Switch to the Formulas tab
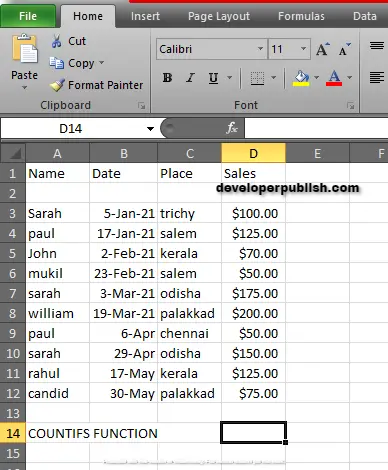Viewport: 388px width, 470px height. tap(301, 16)
